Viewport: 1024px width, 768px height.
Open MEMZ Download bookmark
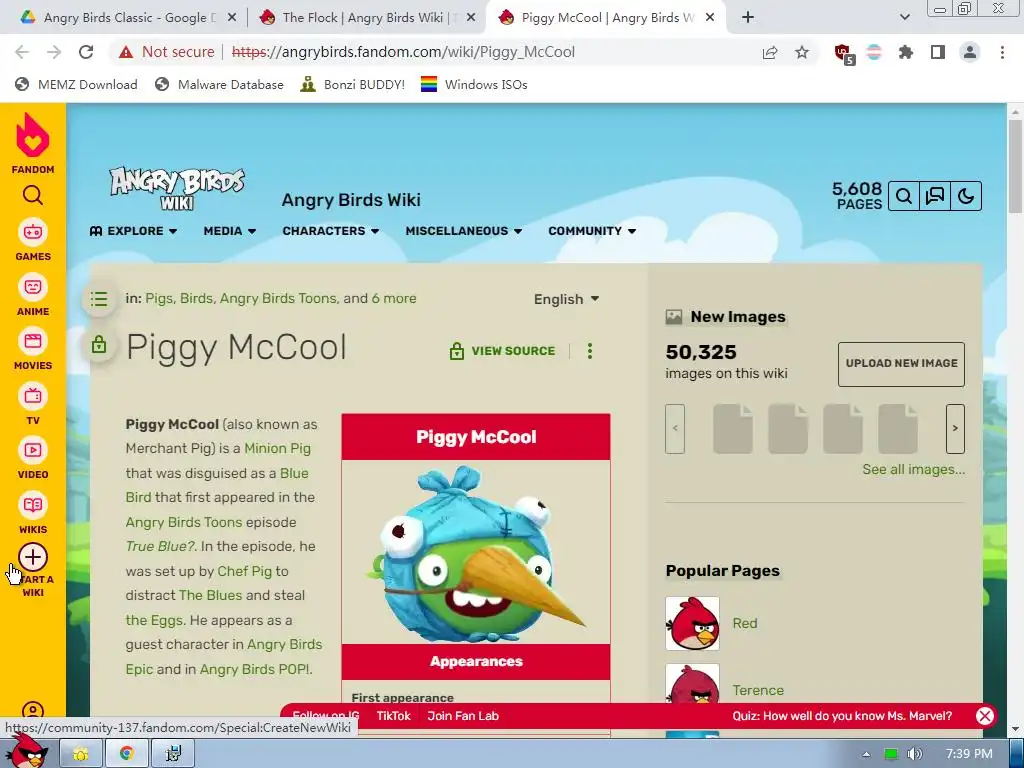(76, 85)
